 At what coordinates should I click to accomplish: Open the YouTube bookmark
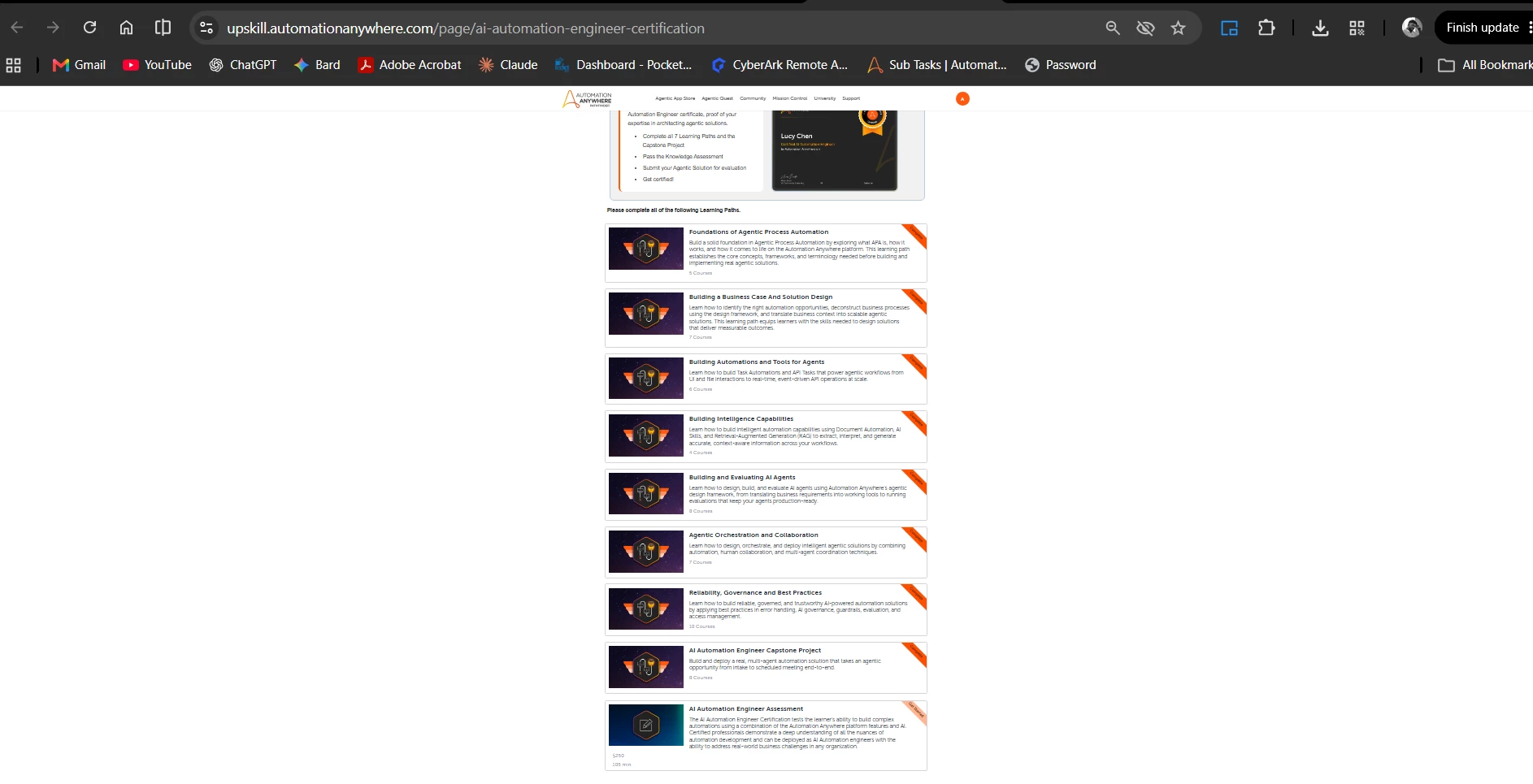point(157,65)
